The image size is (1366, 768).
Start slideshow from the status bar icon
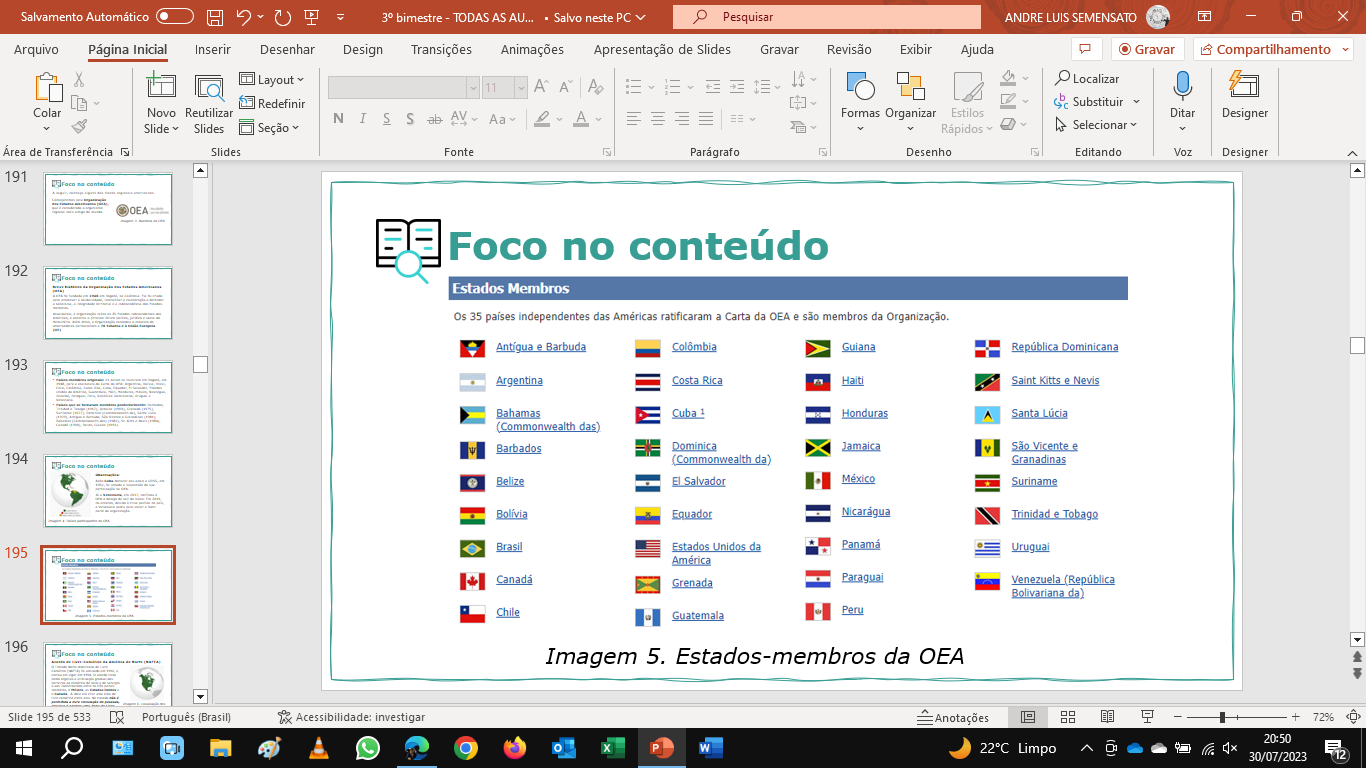(x=1148, y=717)
